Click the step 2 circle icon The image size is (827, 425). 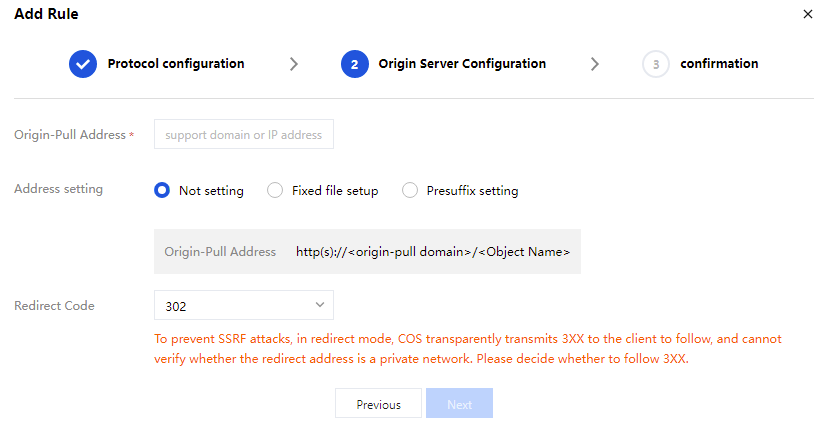pyautogui.click(x=354, y=64)
